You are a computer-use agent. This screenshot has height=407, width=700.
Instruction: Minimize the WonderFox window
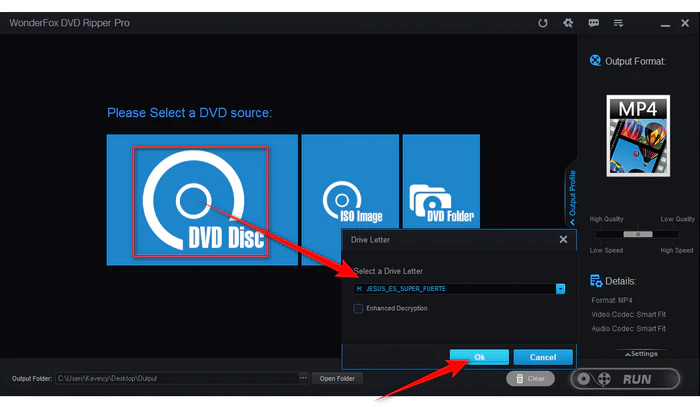(x=665, y=24)
